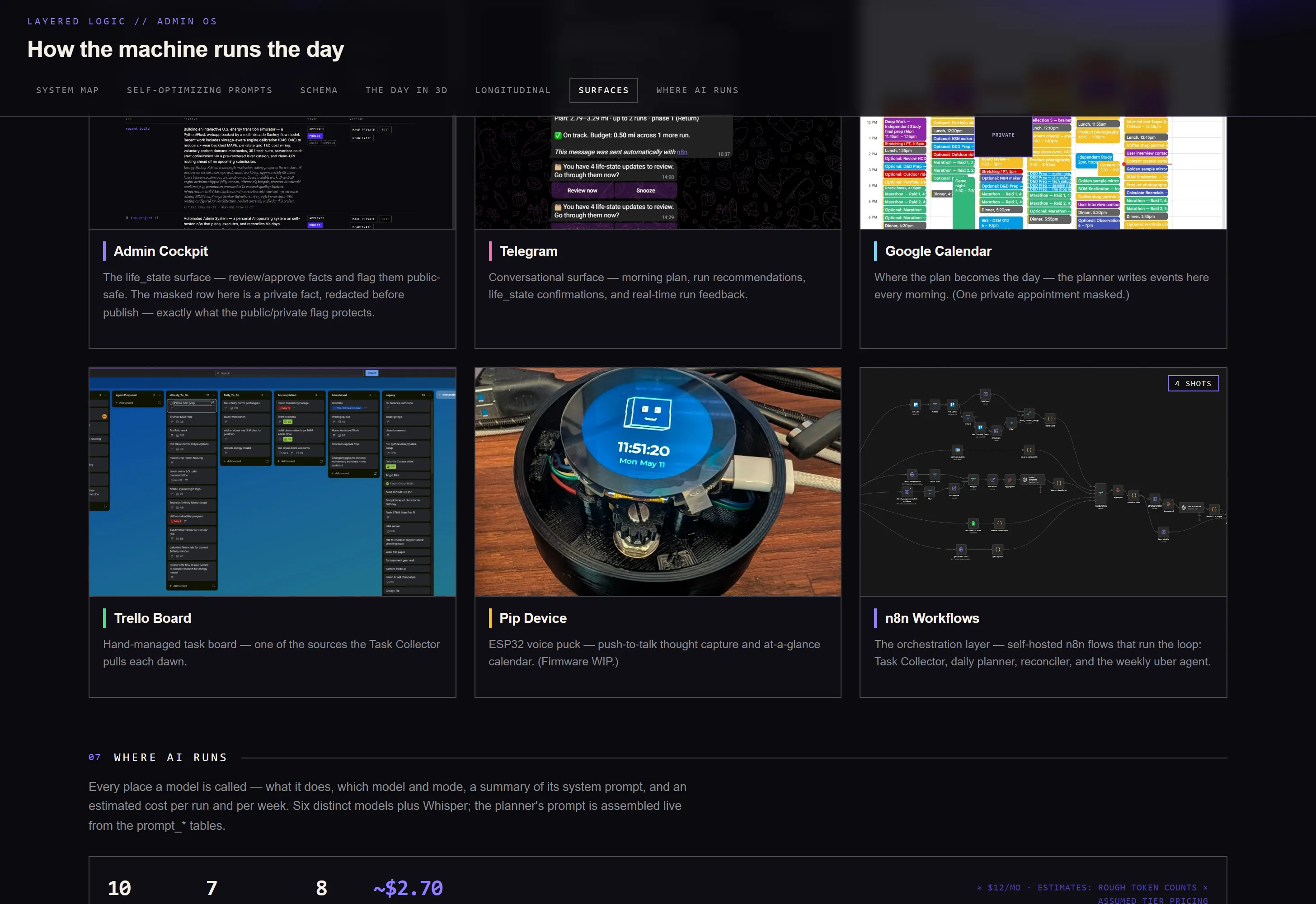Enlarge the Pip Device photo

658,481
